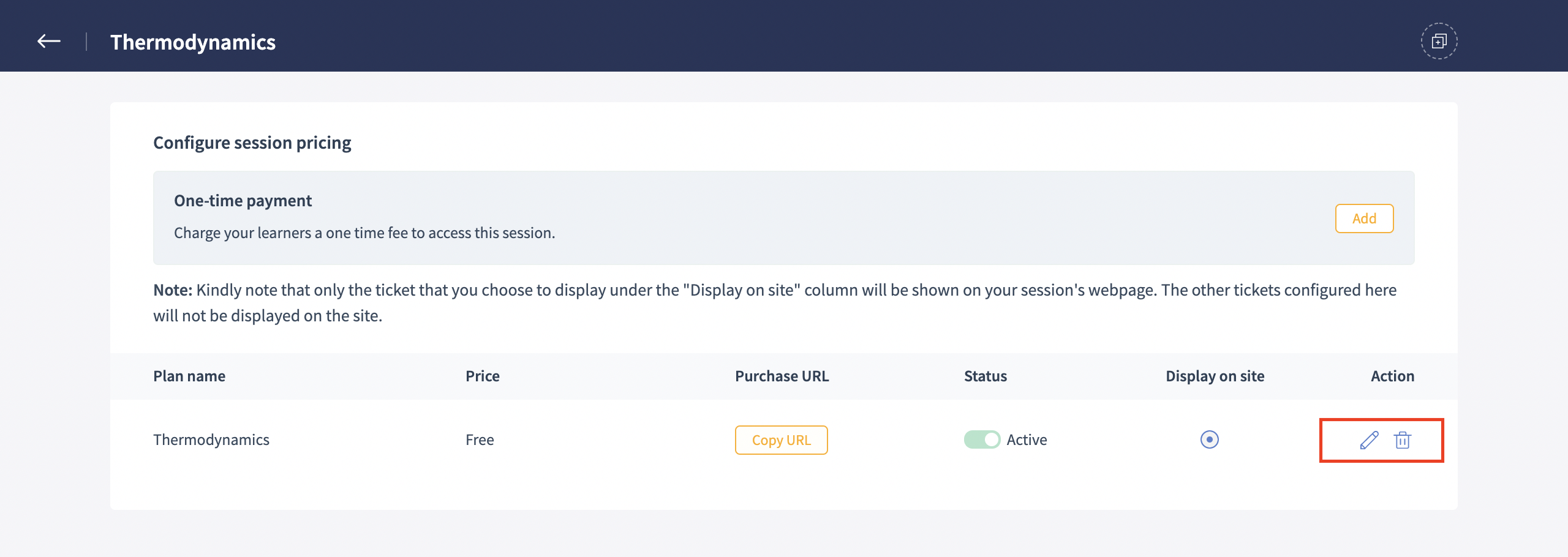Click the back arrow in the header
Viewport: 1568px width, 557px height.
click(x=49, y=42)
